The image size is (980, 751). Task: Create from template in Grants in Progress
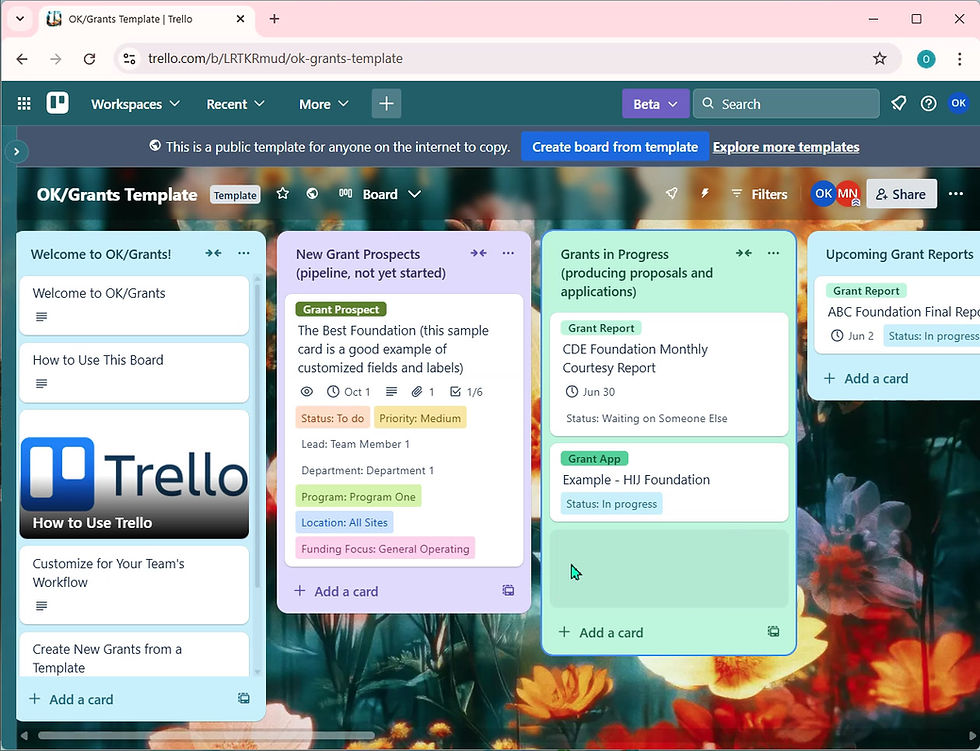coord(773,632)
